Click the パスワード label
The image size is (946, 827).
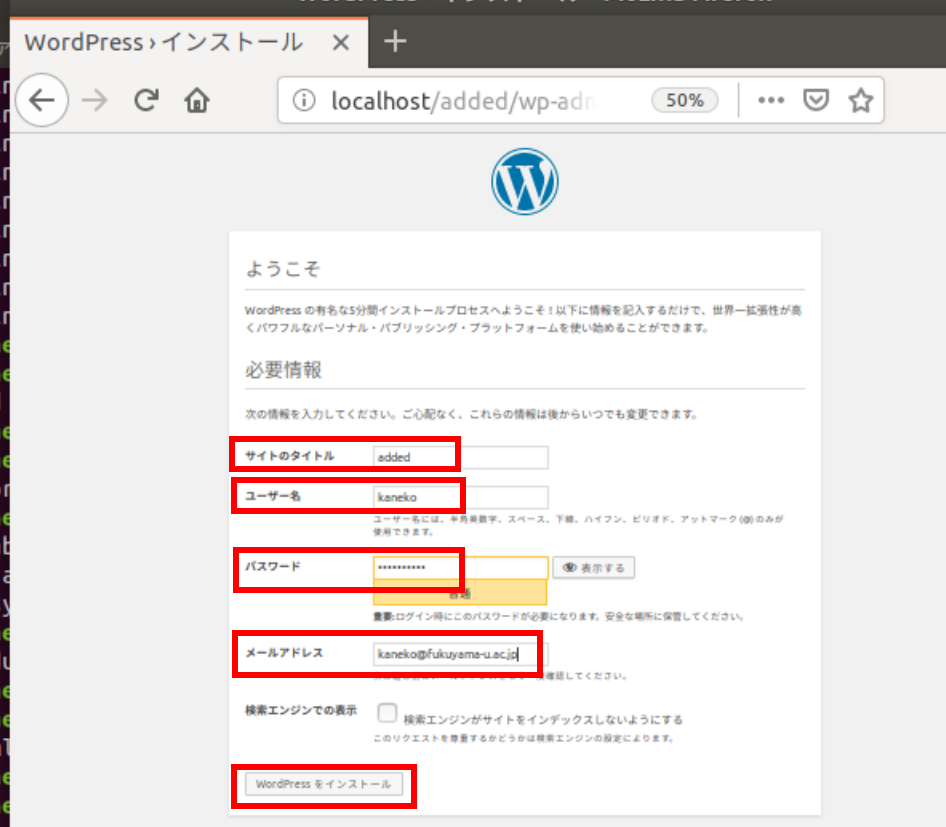[273, 566]
